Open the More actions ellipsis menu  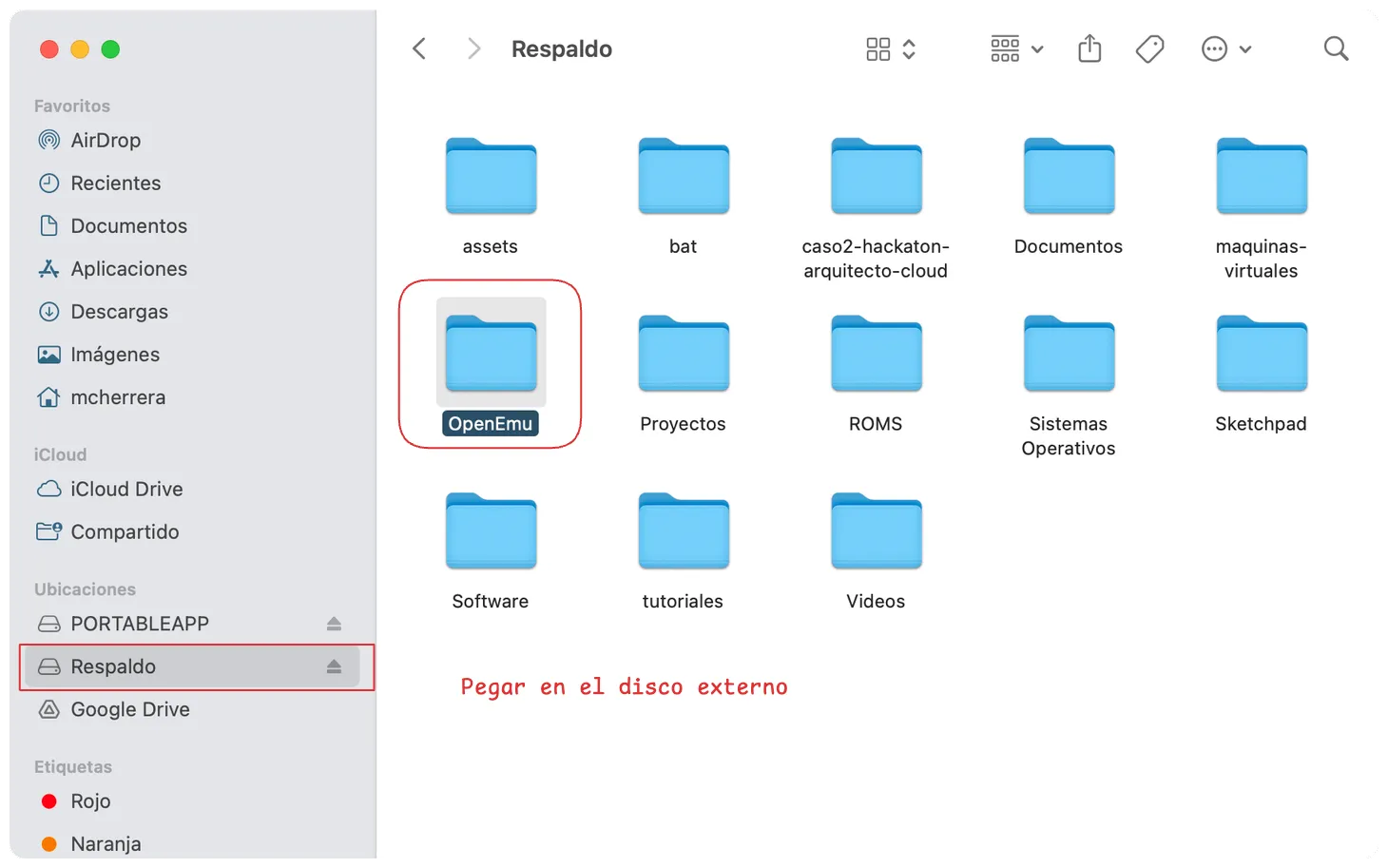pos(1225,49)
